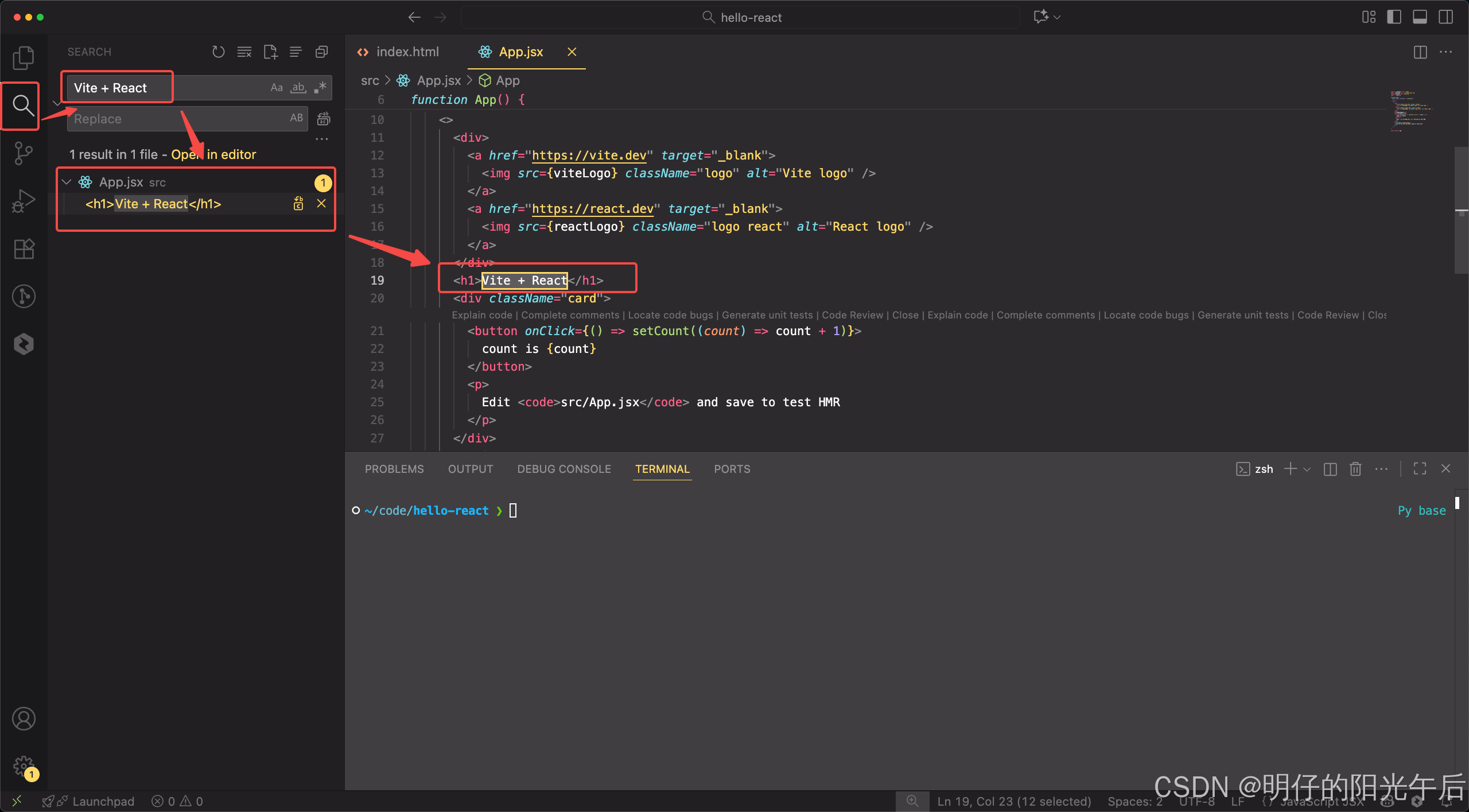This screenshot has width=1469, height=812.
Task: Toggle Use Regular Expression in search
Action: (x=320, y=88)
